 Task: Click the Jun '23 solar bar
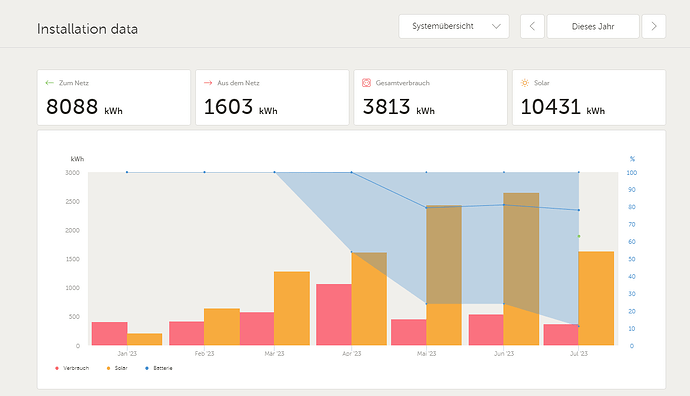(521, 269)
